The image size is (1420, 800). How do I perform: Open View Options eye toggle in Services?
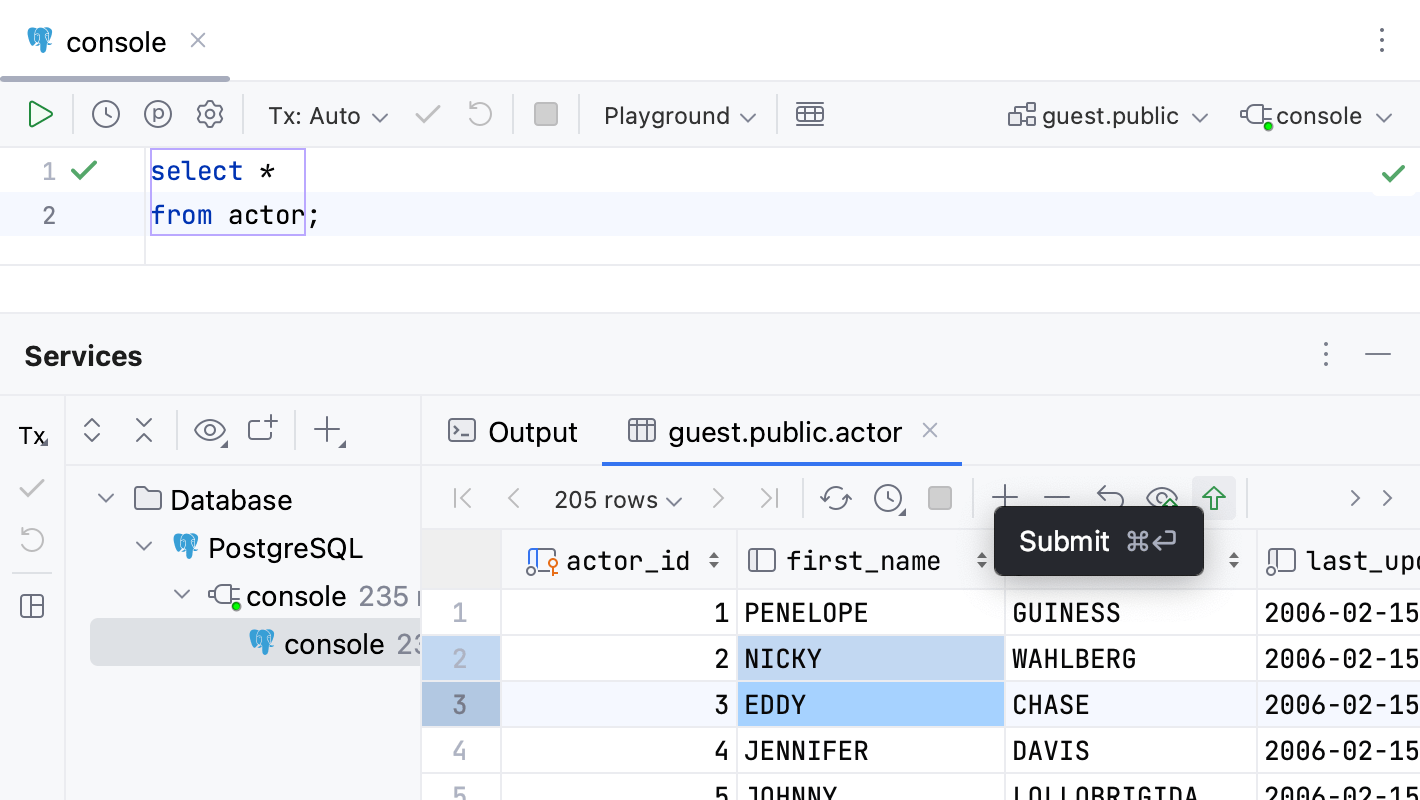coord(209,429)
